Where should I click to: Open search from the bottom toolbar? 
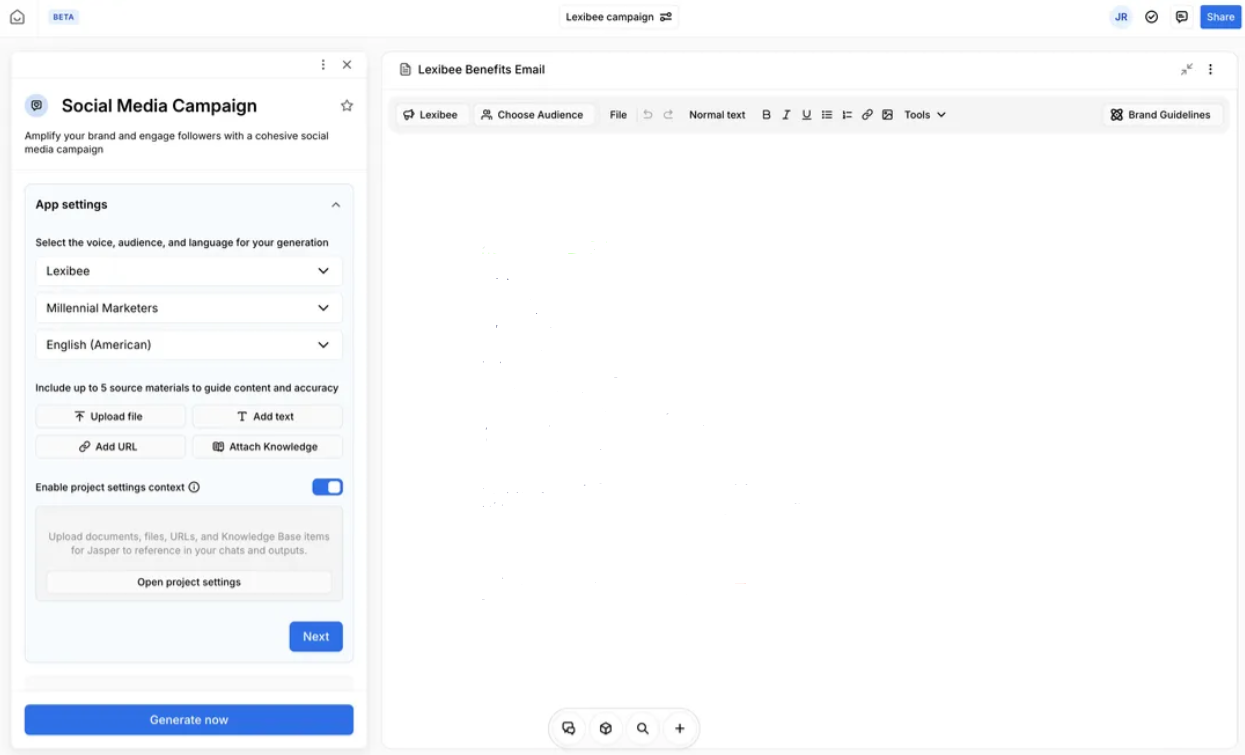[x=643, y=728]
